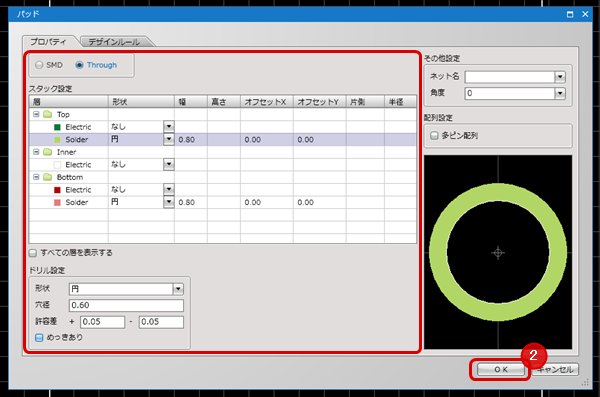
Task: Click the Top Solder light green swatch
Action: [57, 140]
